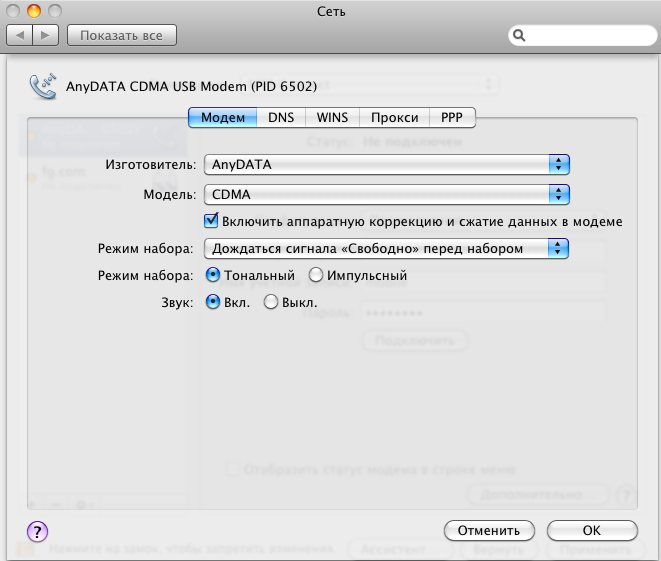The height and width of the screenshot is (561, 661).
Task: Click the forward navigation arrow
Action: (46, 35)
